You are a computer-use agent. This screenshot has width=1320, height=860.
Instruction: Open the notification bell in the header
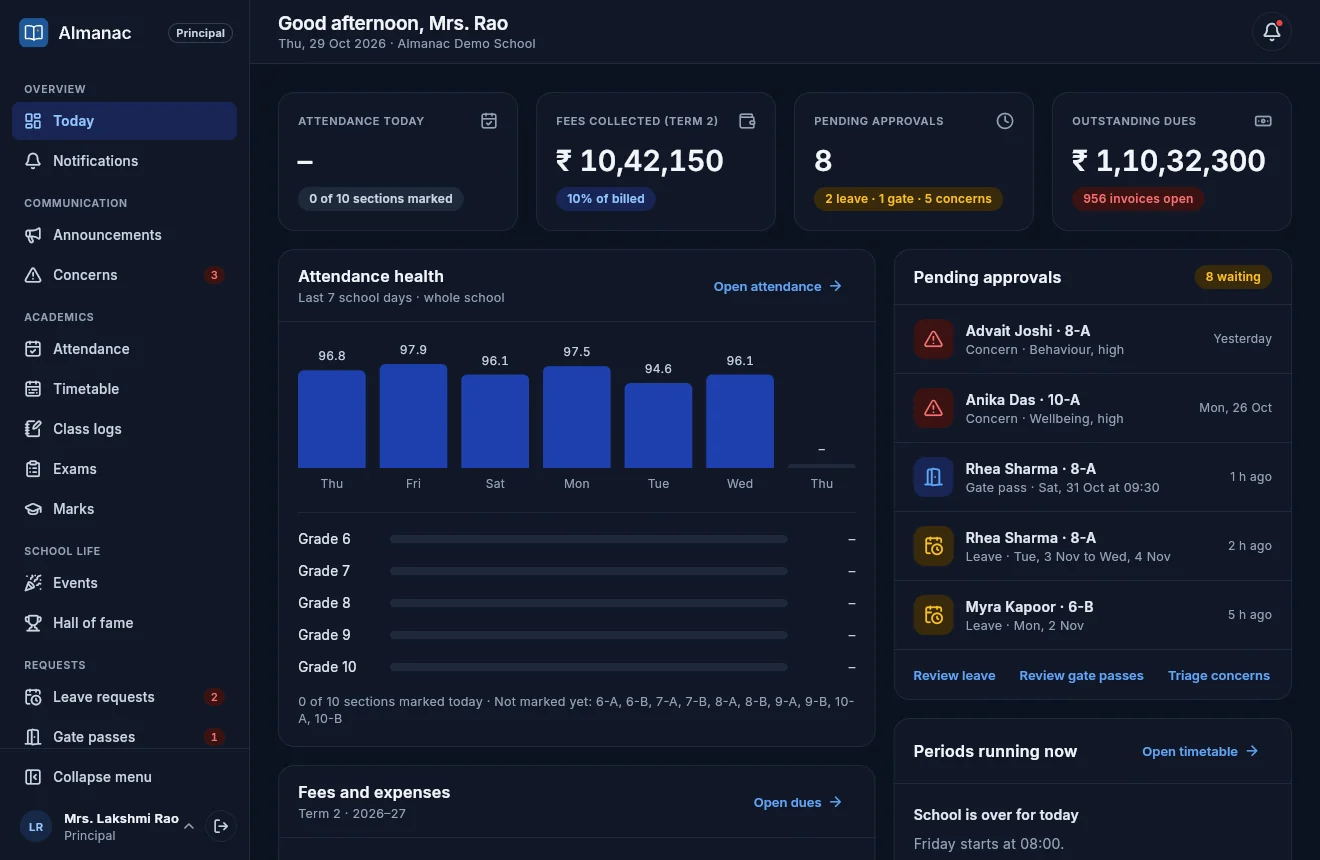1272,31
